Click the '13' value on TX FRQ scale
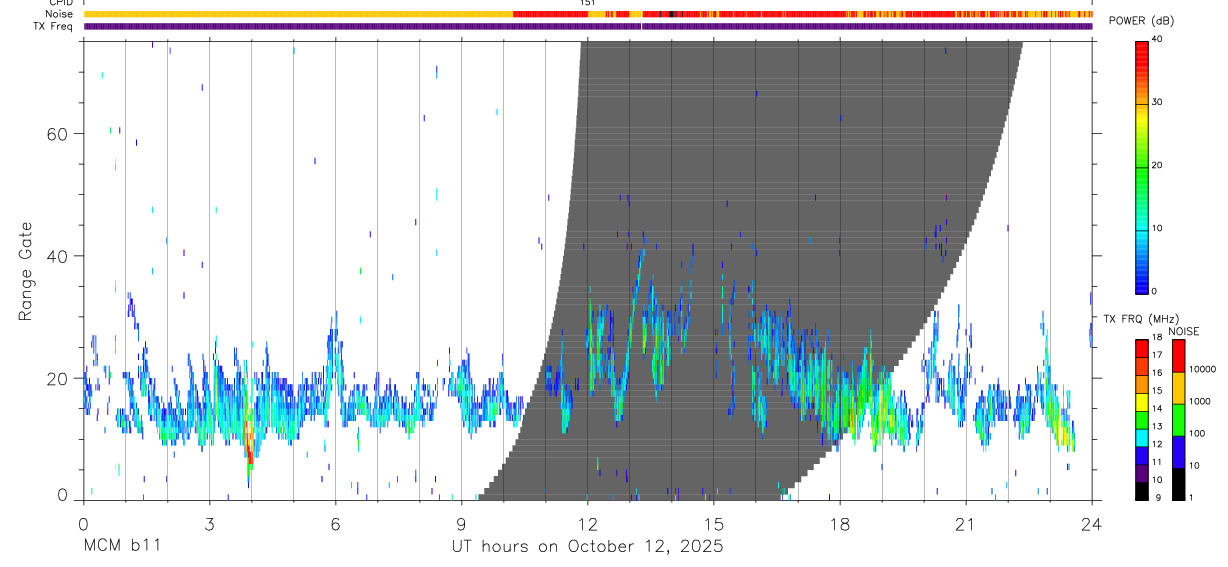The width and height of the screenshot is (1228, 567). 1156,426
